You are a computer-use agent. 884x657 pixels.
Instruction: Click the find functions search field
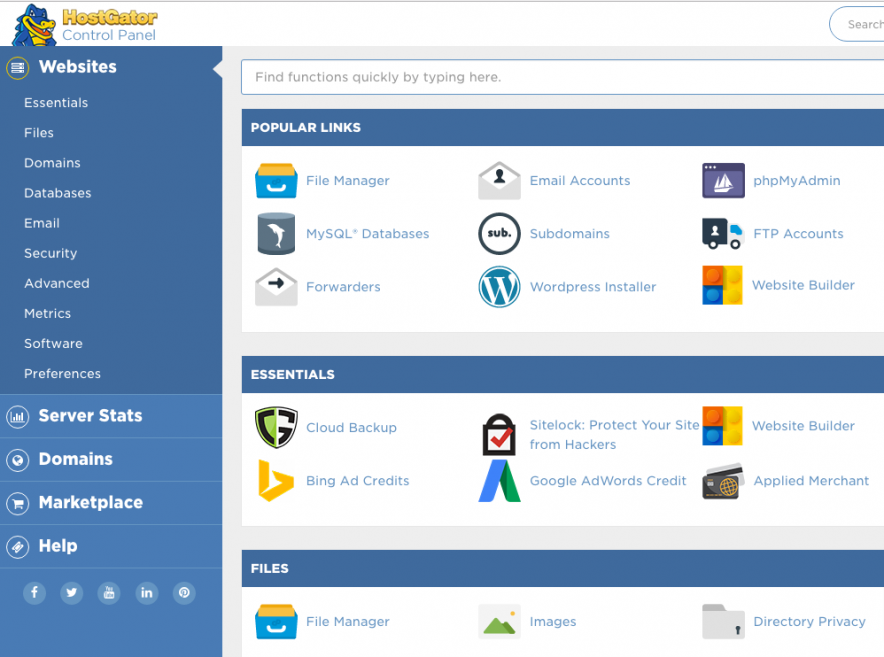pos(560,76)
